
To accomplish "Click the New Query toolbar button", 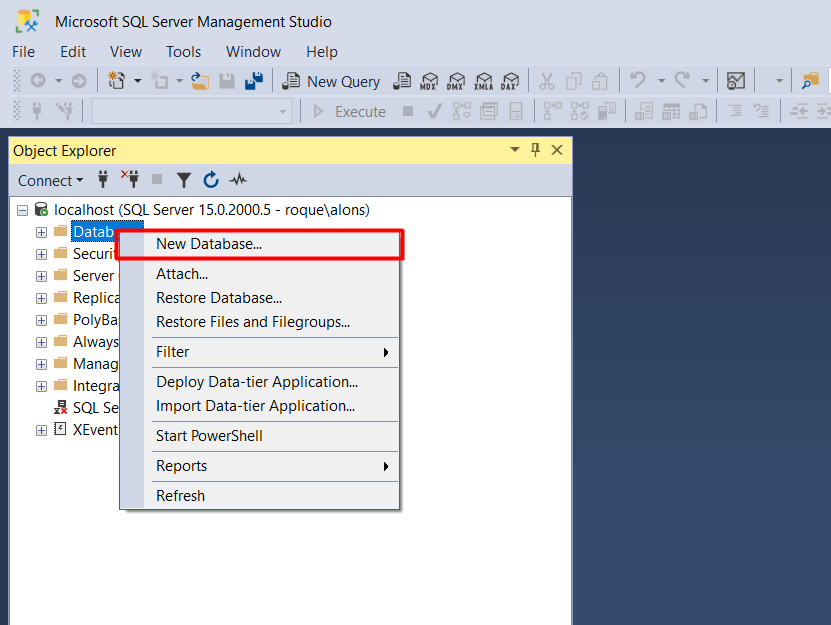I will tap(331, 81).
